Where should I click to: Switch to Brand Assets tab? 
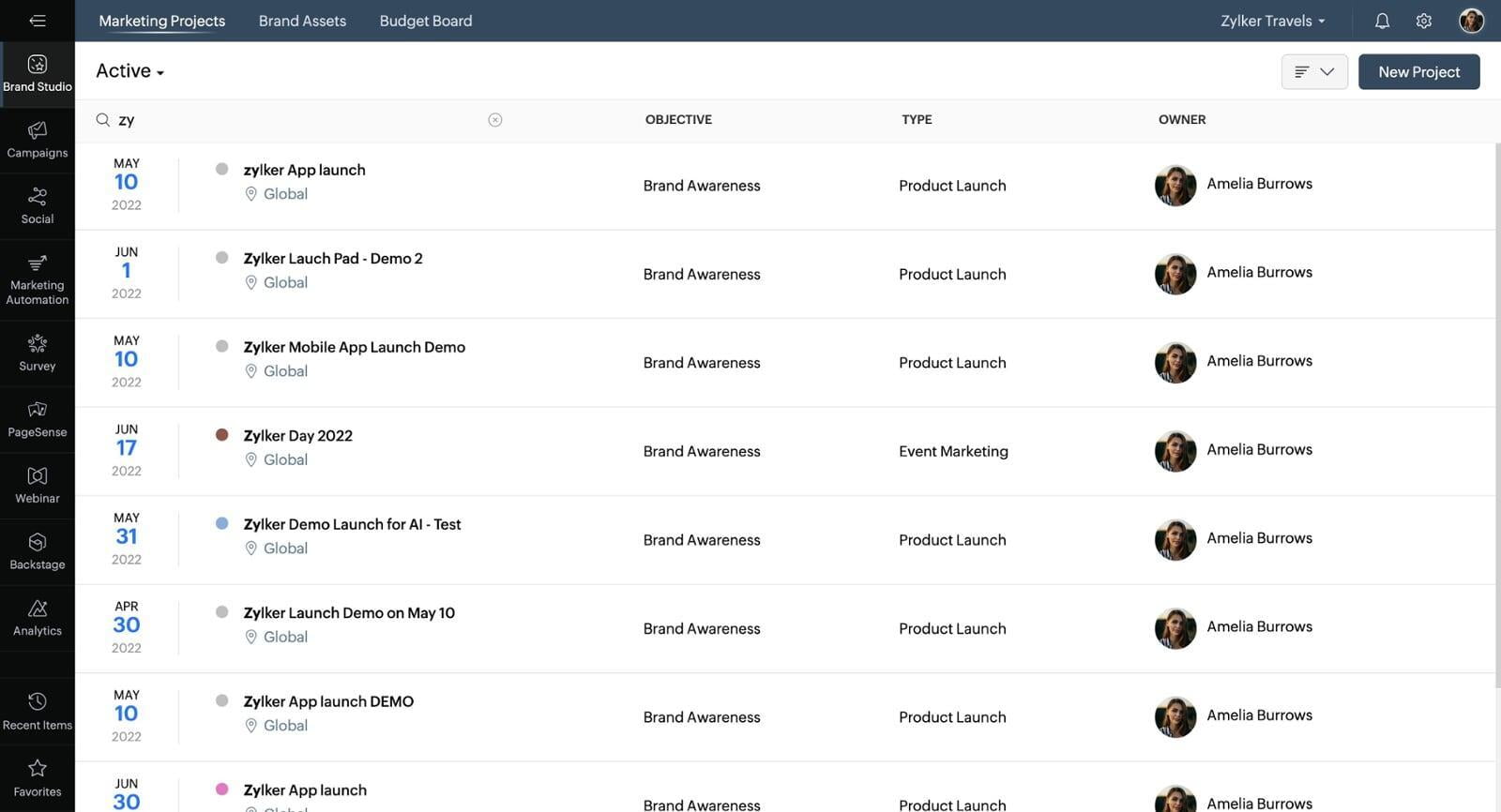[x=302, y=21]
